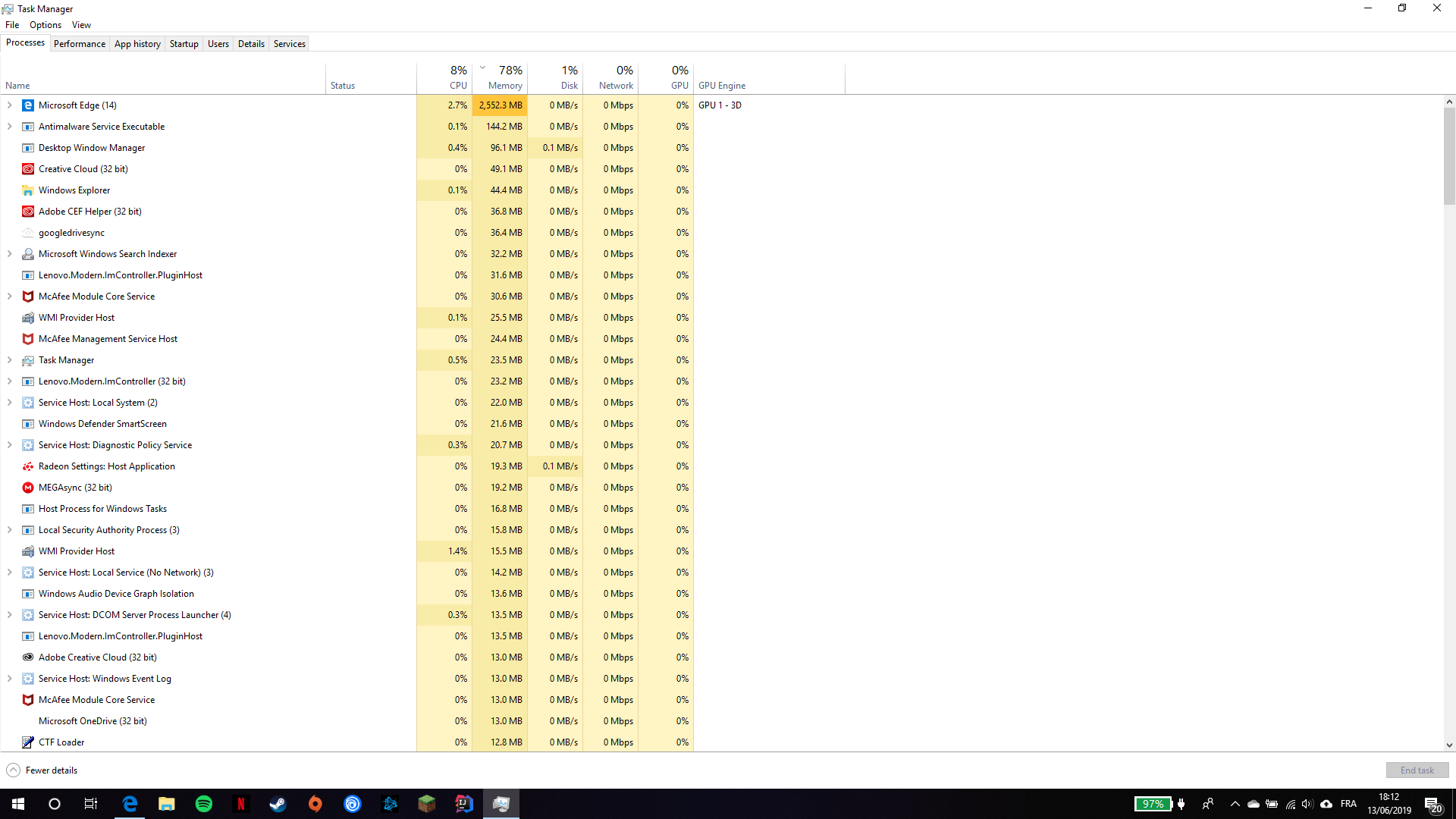Image resolution: width=1456 pixels, height=819 pixels.
Task: Open Task View on the taskbar
Action: [x=91, y=804]
